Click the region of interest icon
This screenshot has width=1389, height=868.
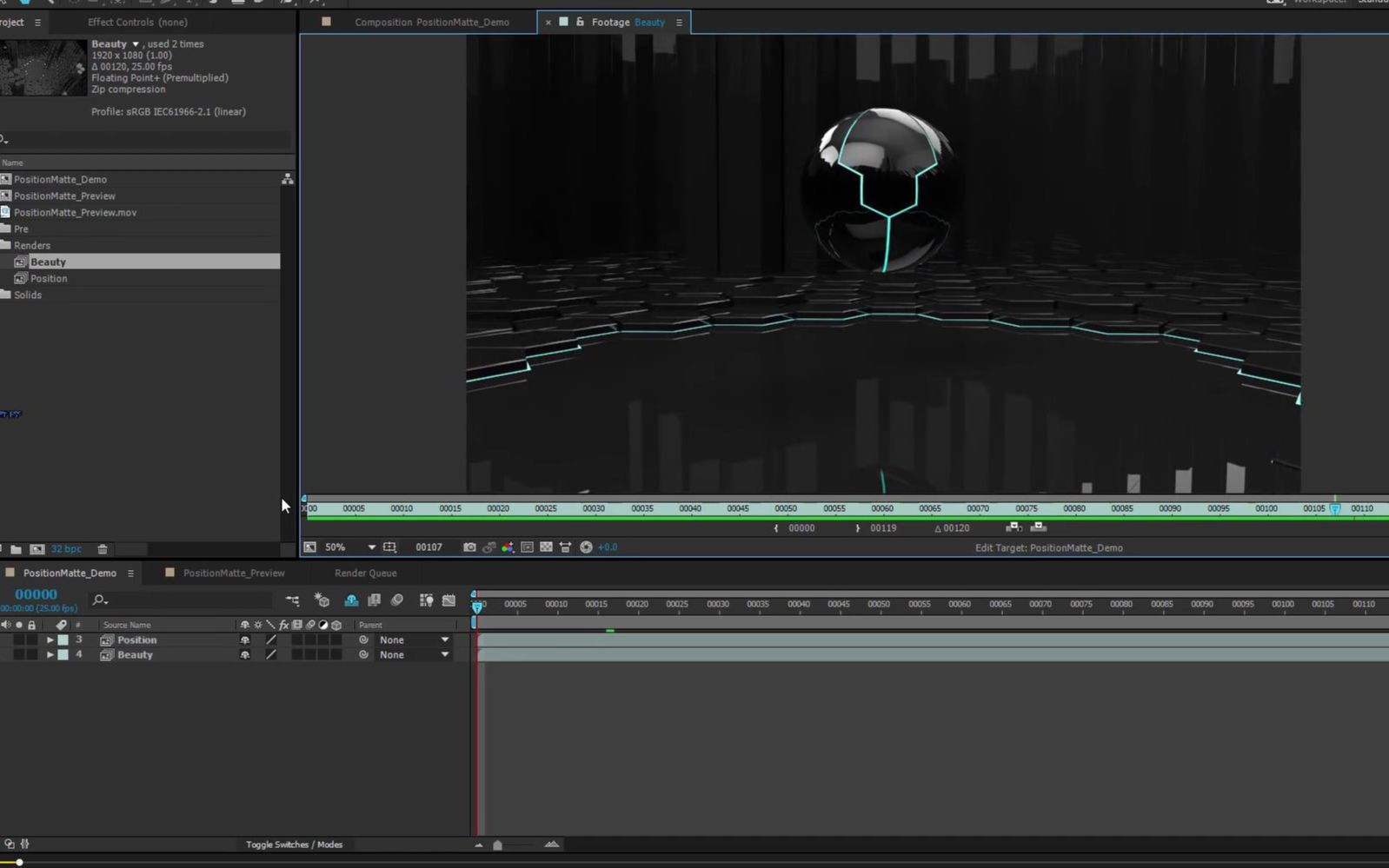point(527,547)
